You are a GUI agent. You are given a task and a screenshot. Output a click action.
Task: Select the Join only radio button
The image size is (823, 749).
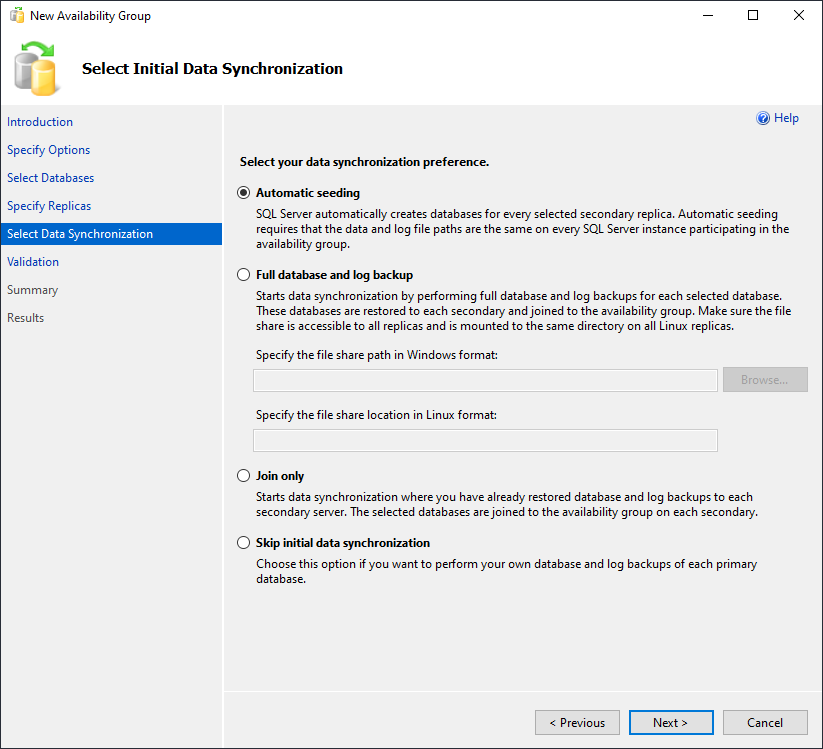(x=244, y=476)
